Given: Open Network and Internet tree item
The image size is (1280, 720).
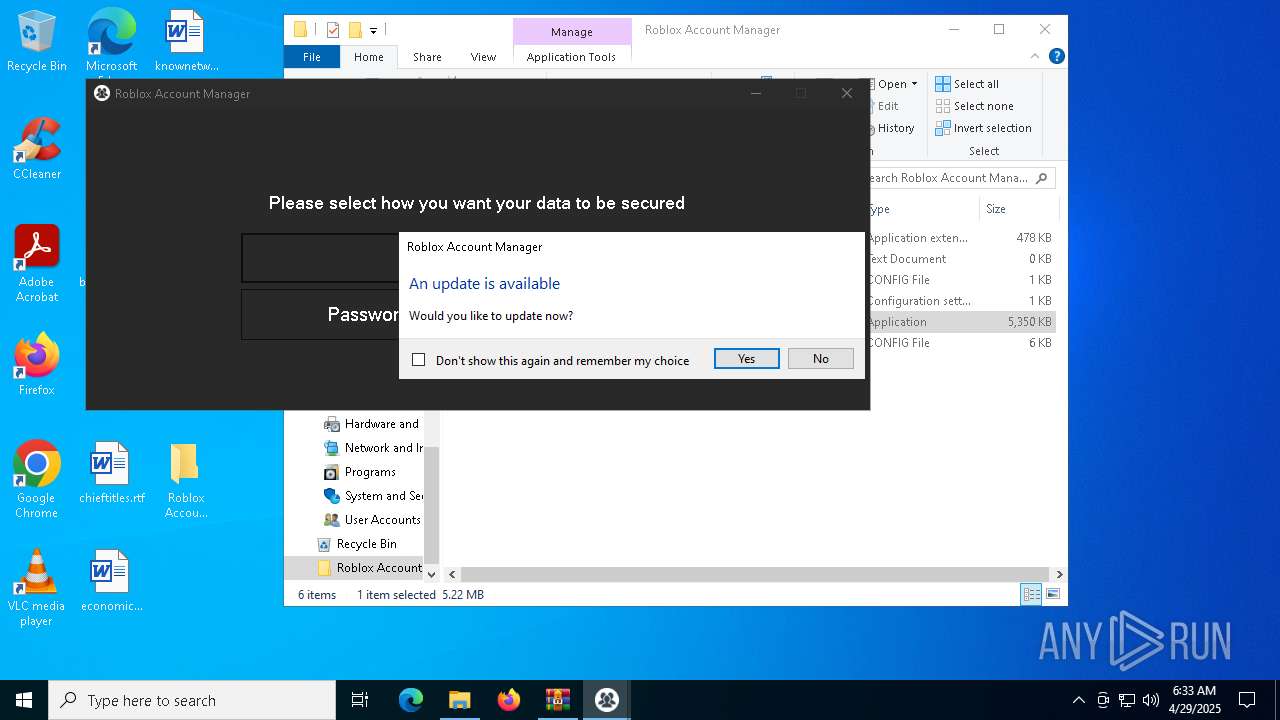Looking at the screenshot, I should pos(373,448).
